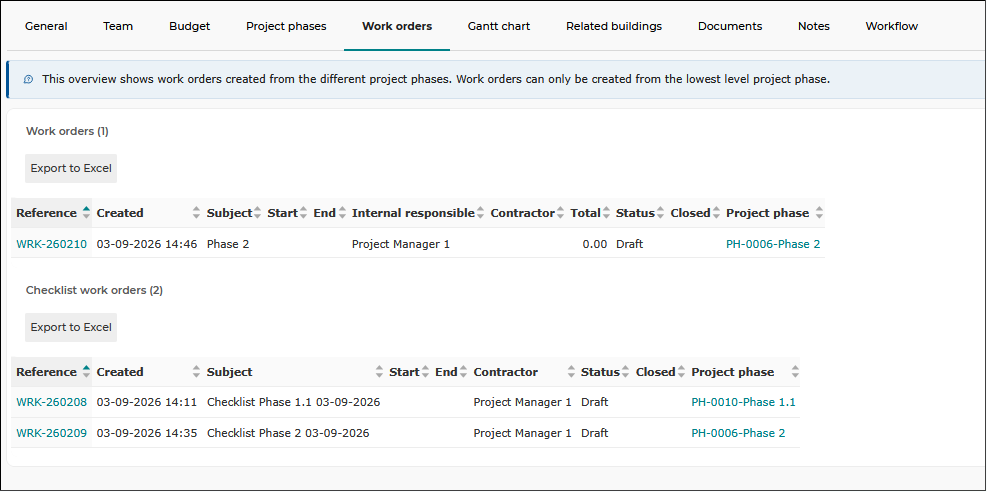Export checklist work orders to Excel
This screenshot has width=987, height=492.
pyautogui.click(x=71, y=327)
